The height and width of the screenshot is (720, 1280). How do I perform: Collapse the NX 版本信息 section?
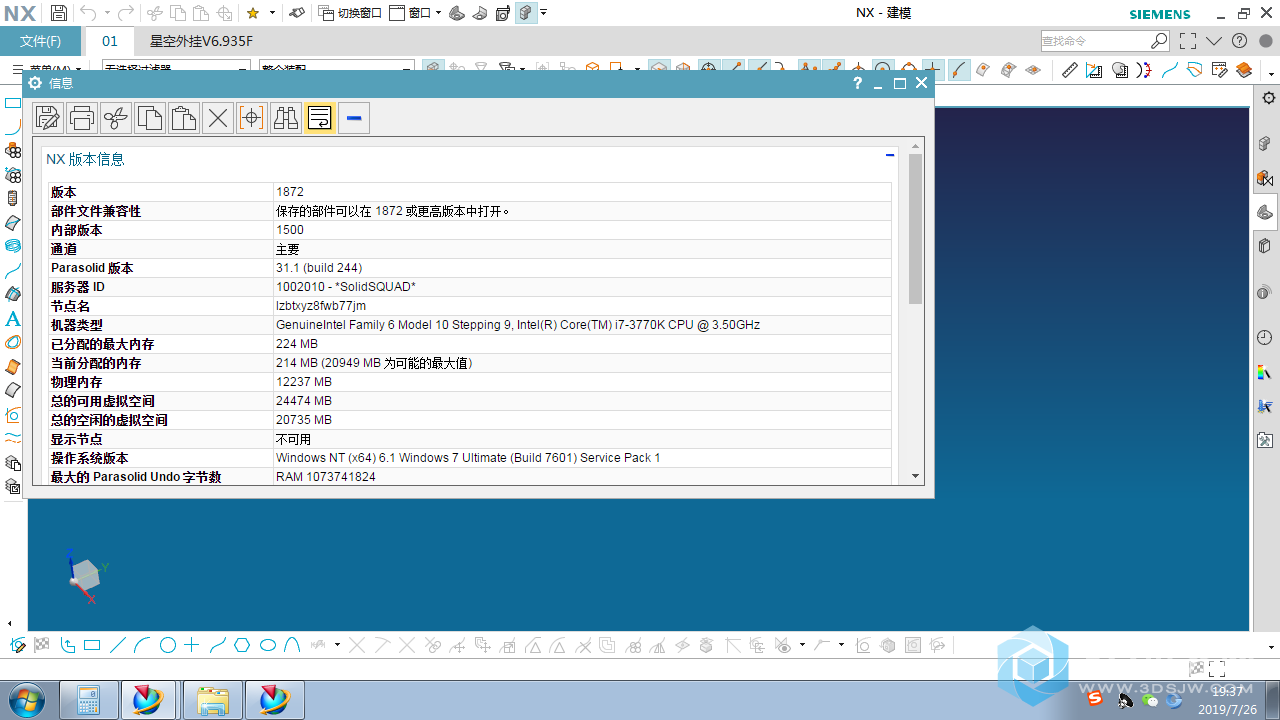pos(890,155)
